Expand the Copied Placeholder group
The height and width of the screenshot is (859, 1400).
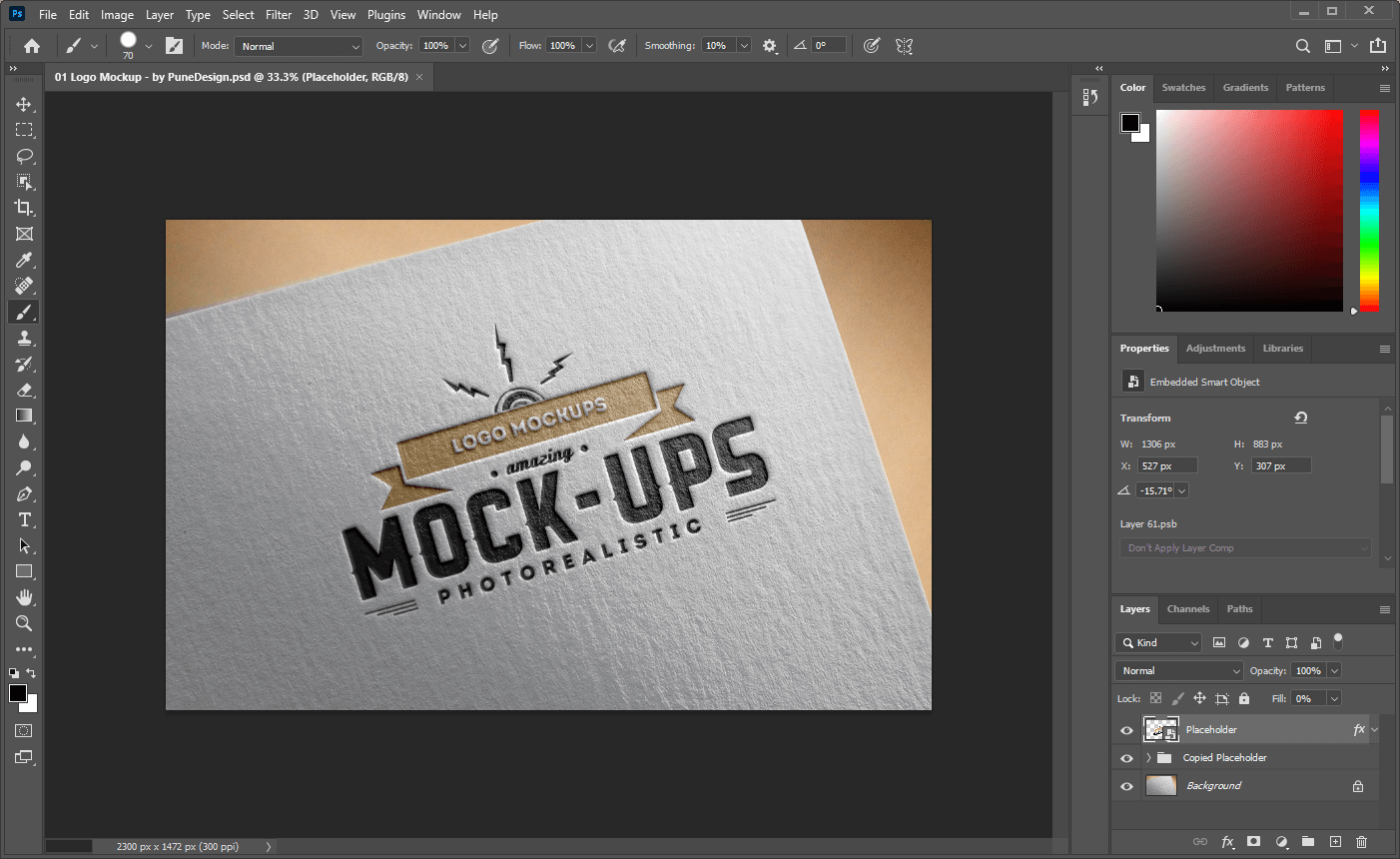click(1148, 758)
